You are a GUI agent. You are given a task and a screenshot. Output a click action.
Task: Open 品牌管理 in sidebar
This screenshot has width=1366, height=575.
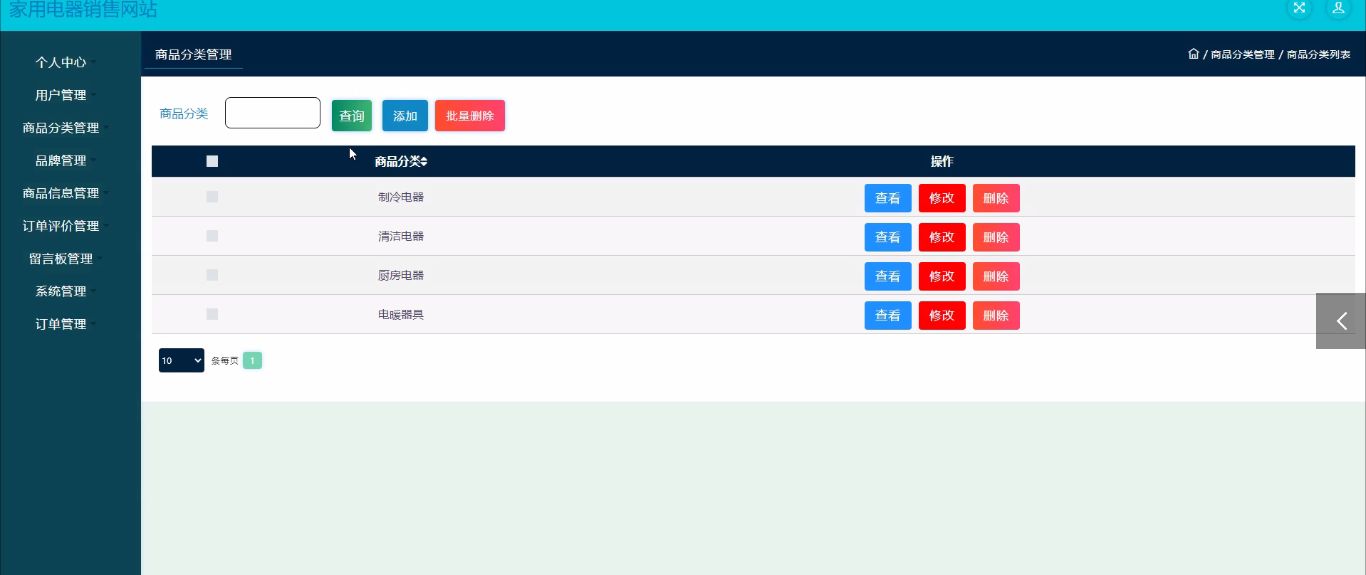(61, 160)
